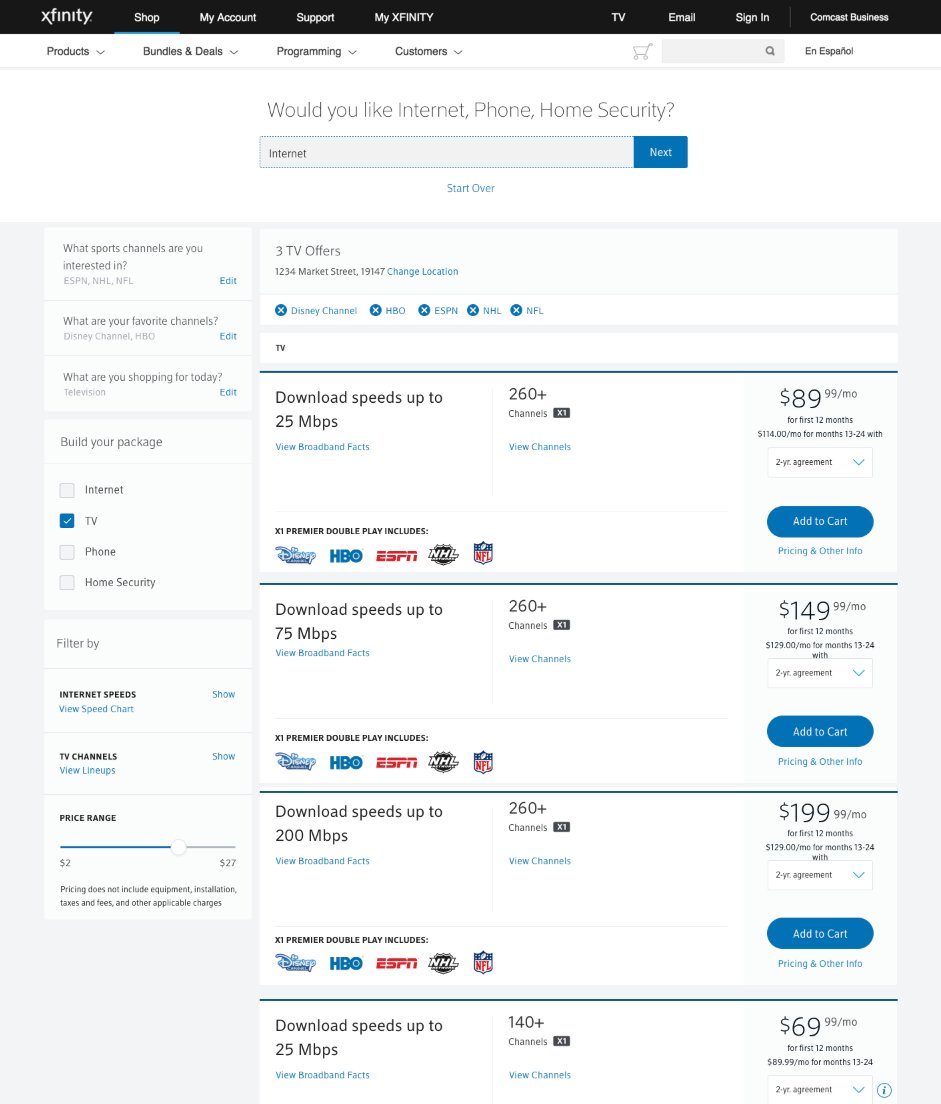
Task: Check the Internet package checkbox
Action: tap(67, 490)
